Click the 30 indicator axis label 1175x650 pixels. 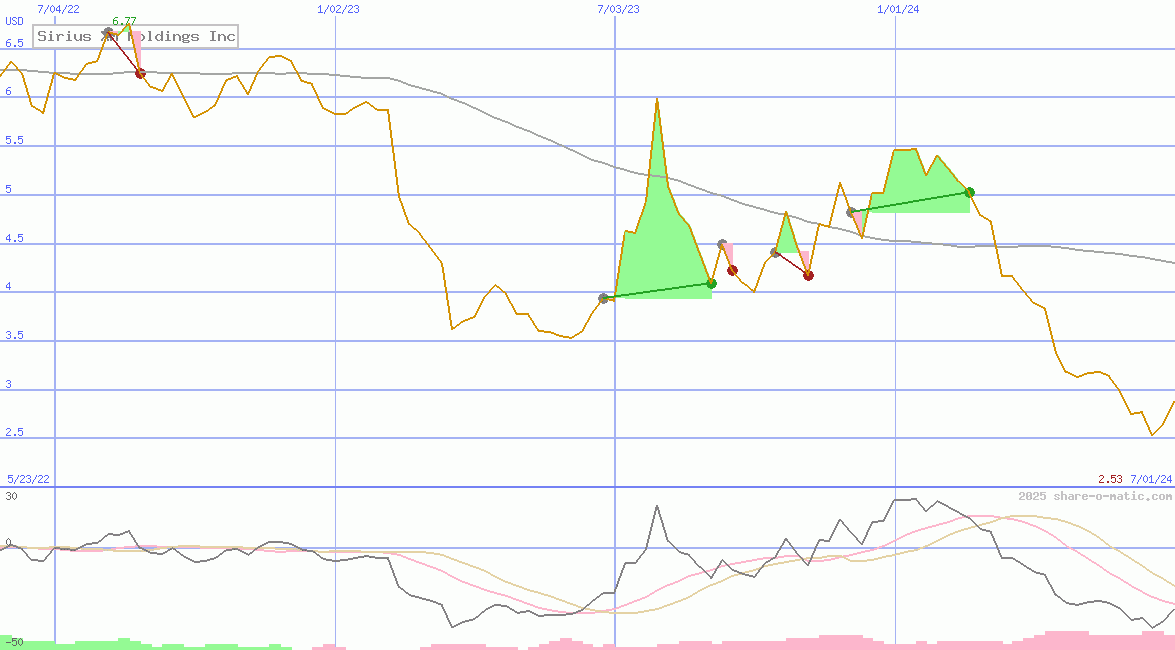11,496
